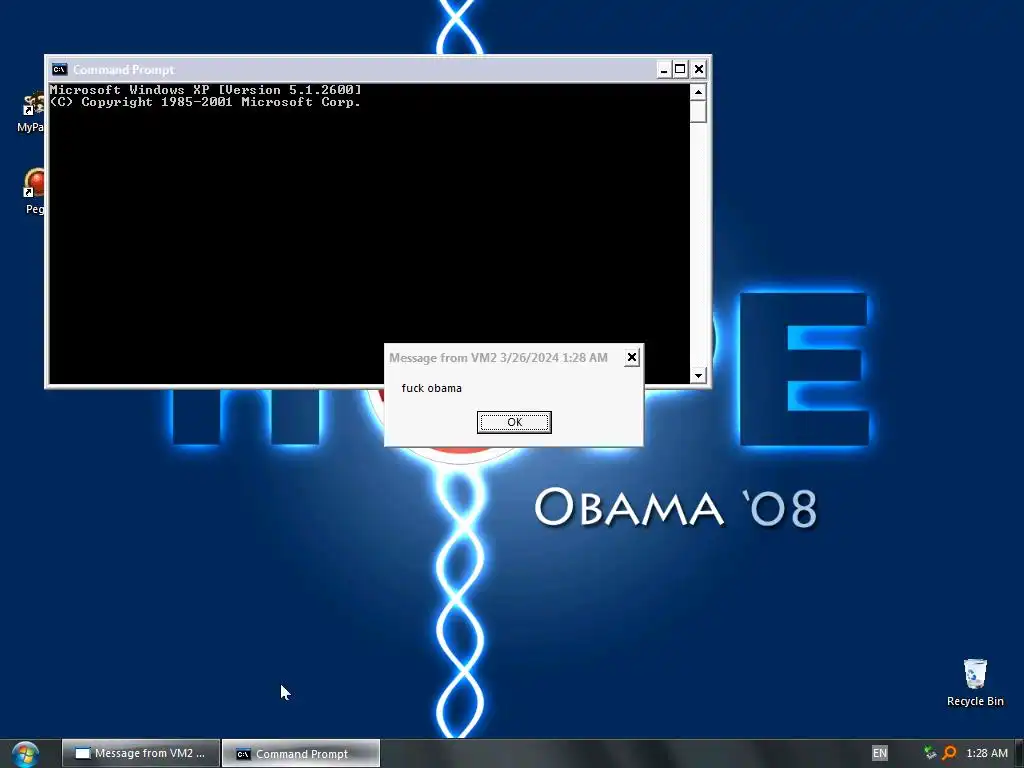Click the Command Prompt scrollbar up arrow

(698, 92)
